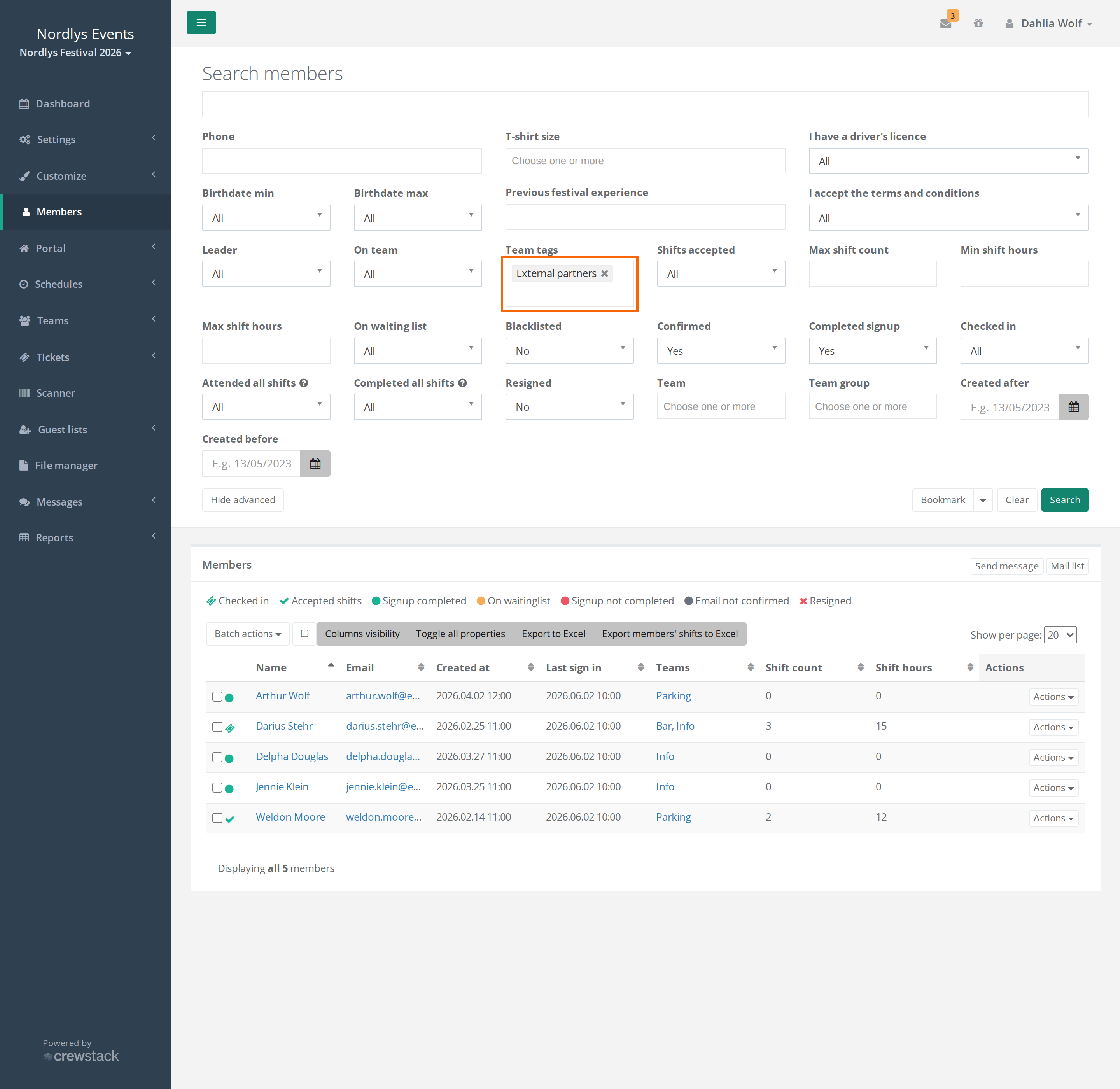Open the messages envelope notification icon
1120x1089 pixels.
[x=945, y=23]
